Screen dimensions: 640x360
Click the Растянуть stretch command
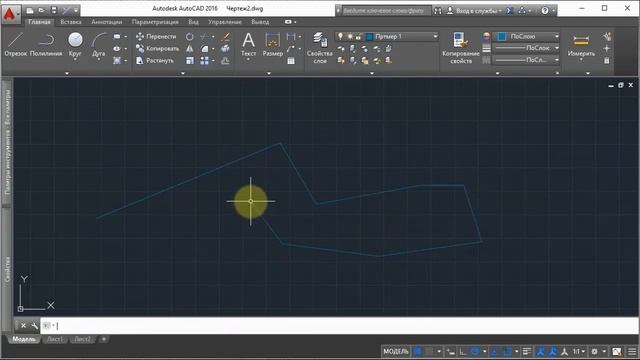pyautogui.click(x=155, y=60)
